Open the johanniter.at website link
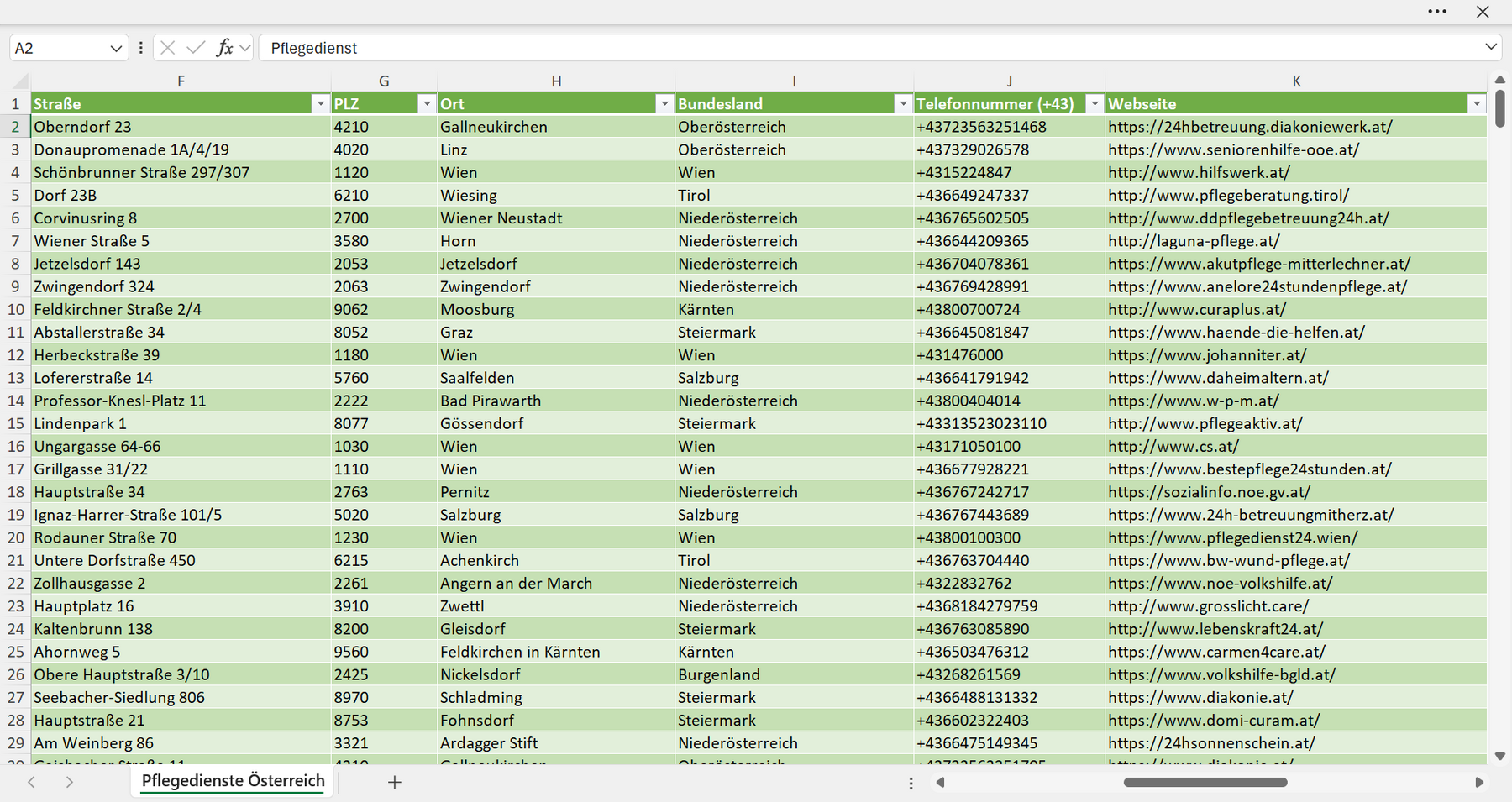Image resolution: width=1512 pixels, height=802 pixels. pos(1207,355)
